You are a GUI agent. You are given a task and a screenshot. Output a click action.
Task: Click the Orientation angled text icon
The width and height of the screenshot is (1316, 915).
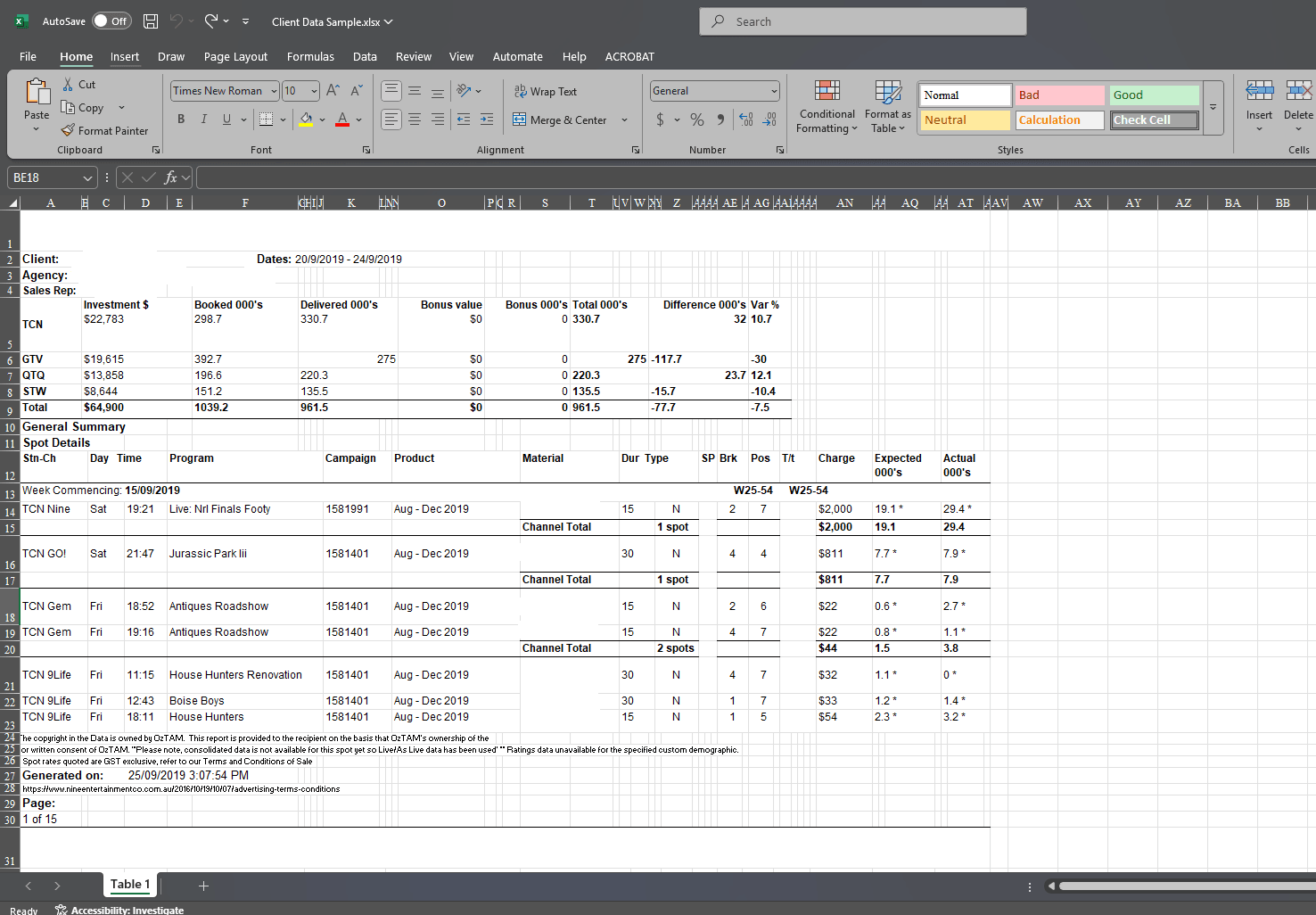pos(464,90)
